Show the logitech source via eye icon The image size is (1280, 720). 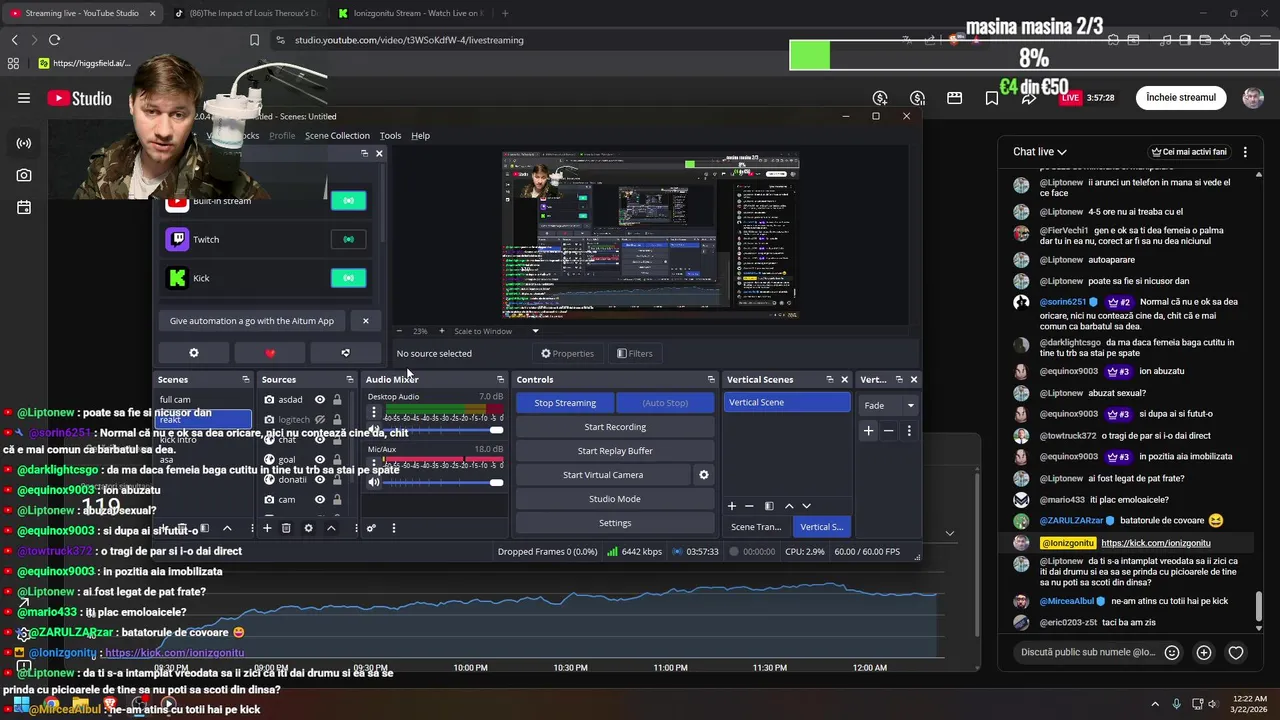coord(320,419)
